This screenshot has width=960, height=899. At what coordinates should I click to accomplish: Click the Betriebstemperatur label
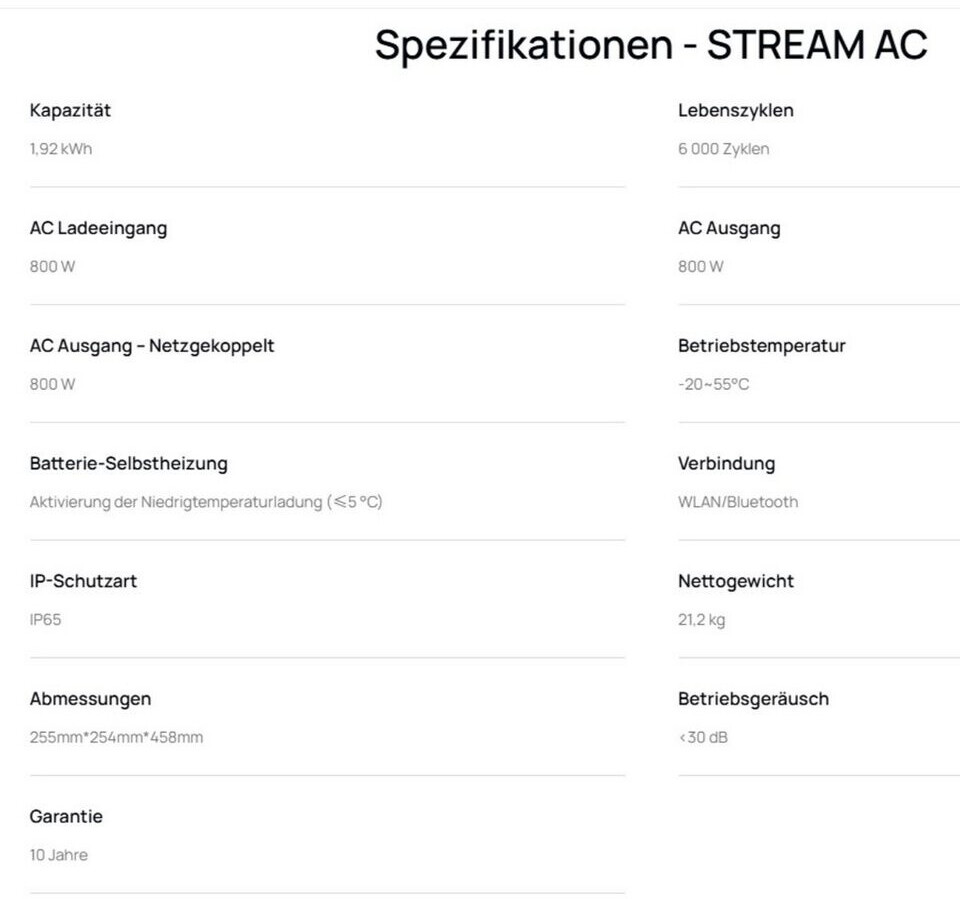[761, 346]
